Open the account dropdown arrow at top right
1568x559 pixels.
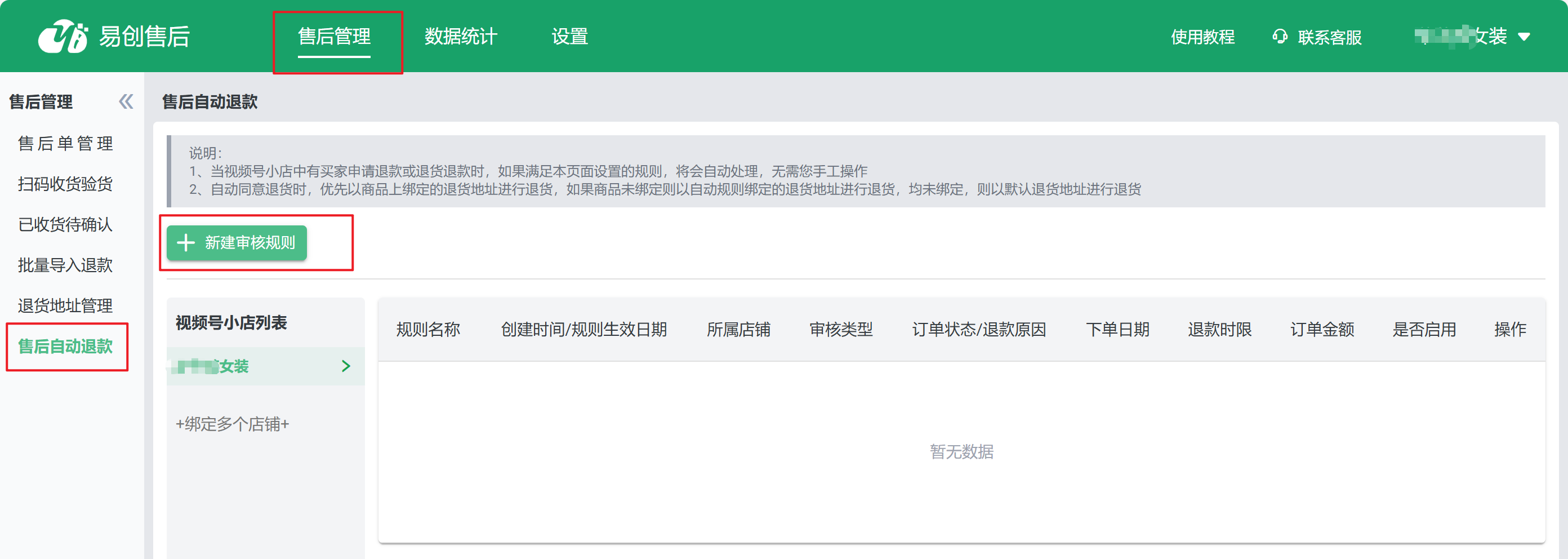(1524, 37)
